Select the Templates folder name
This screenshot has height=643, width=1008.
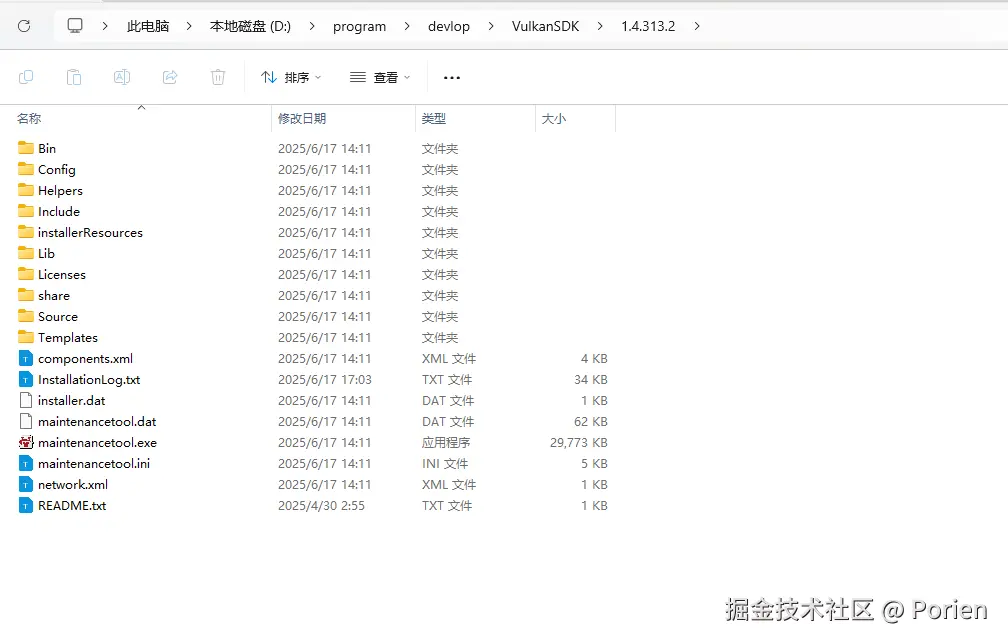pos(68,338)
